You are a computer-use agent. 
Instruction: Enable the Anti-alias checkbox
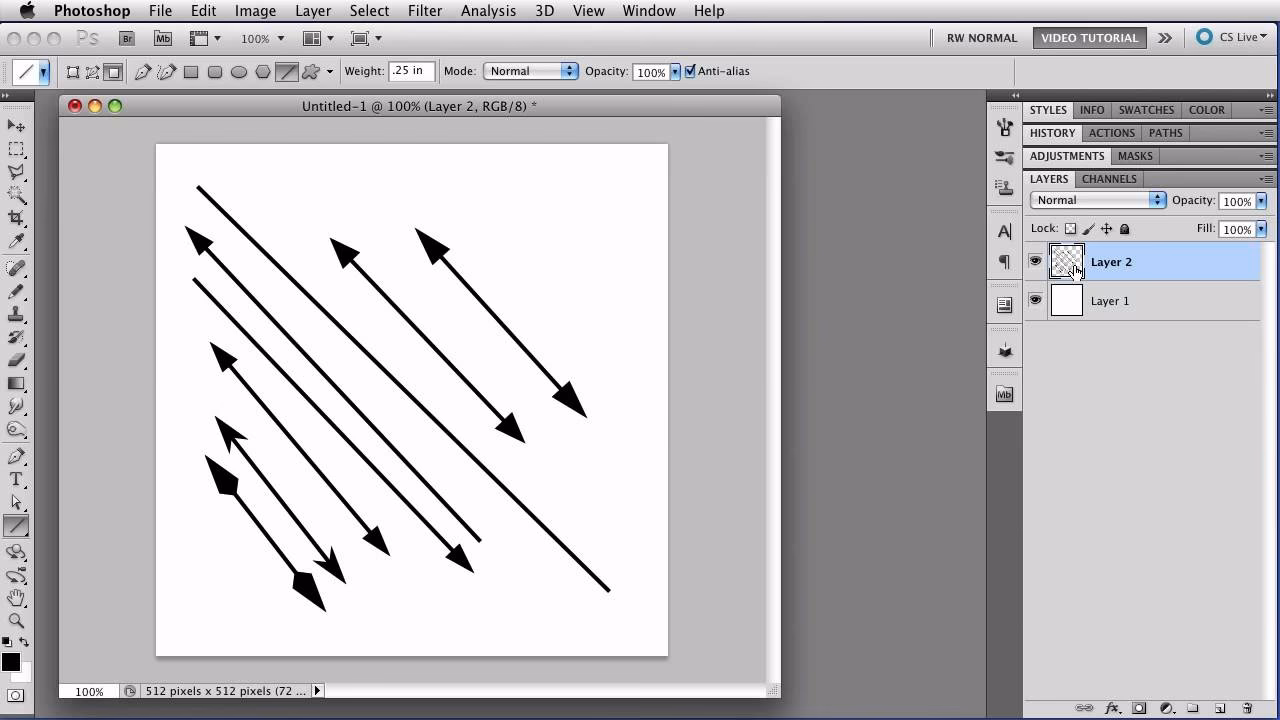click(x=690, y=71)
